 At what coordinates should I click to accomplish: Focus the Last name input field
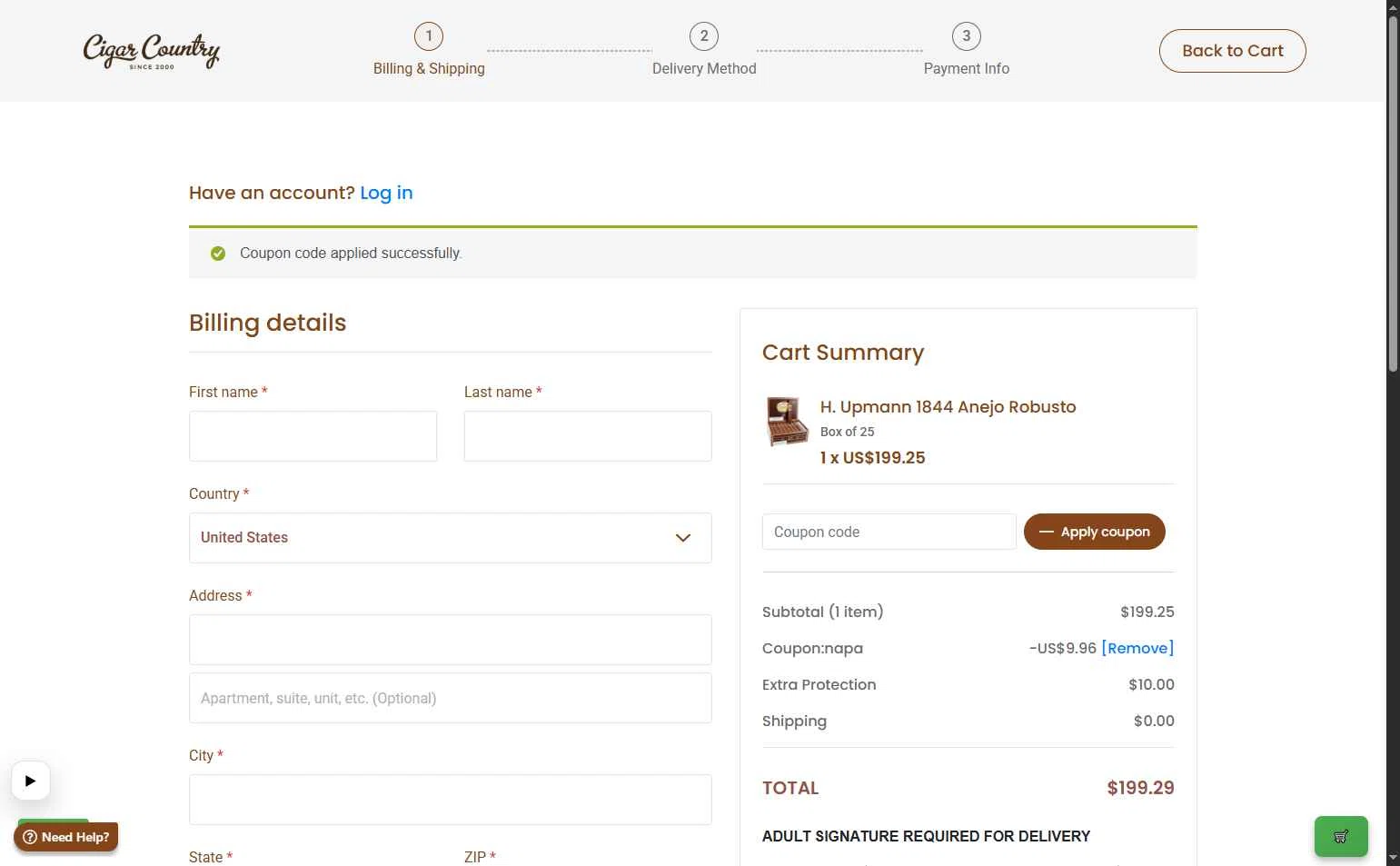(588, 436)
